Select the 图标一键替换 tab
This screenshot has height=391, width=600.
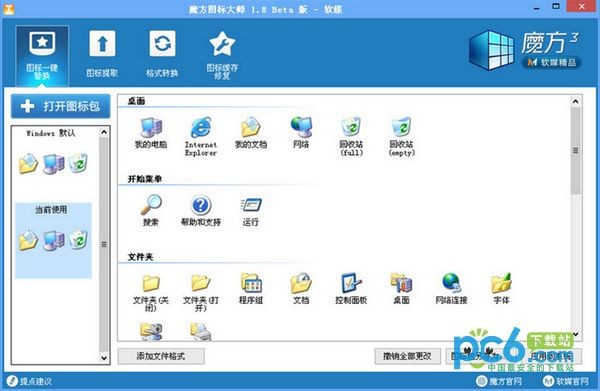pos(42,56)
